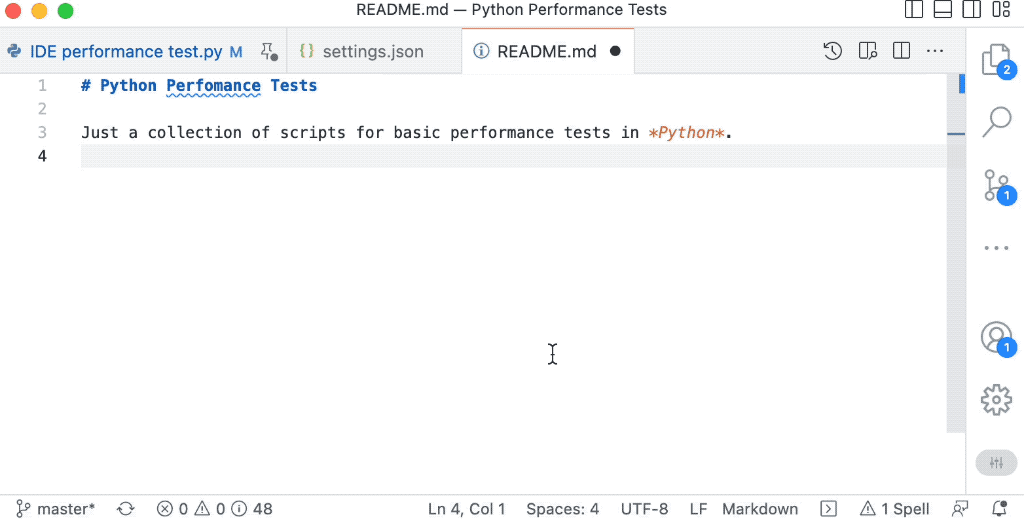The width and height of the screenshot is (1024, 519).
Task: Click the unsaved dot on README.md tab
Action: (615, 51)
